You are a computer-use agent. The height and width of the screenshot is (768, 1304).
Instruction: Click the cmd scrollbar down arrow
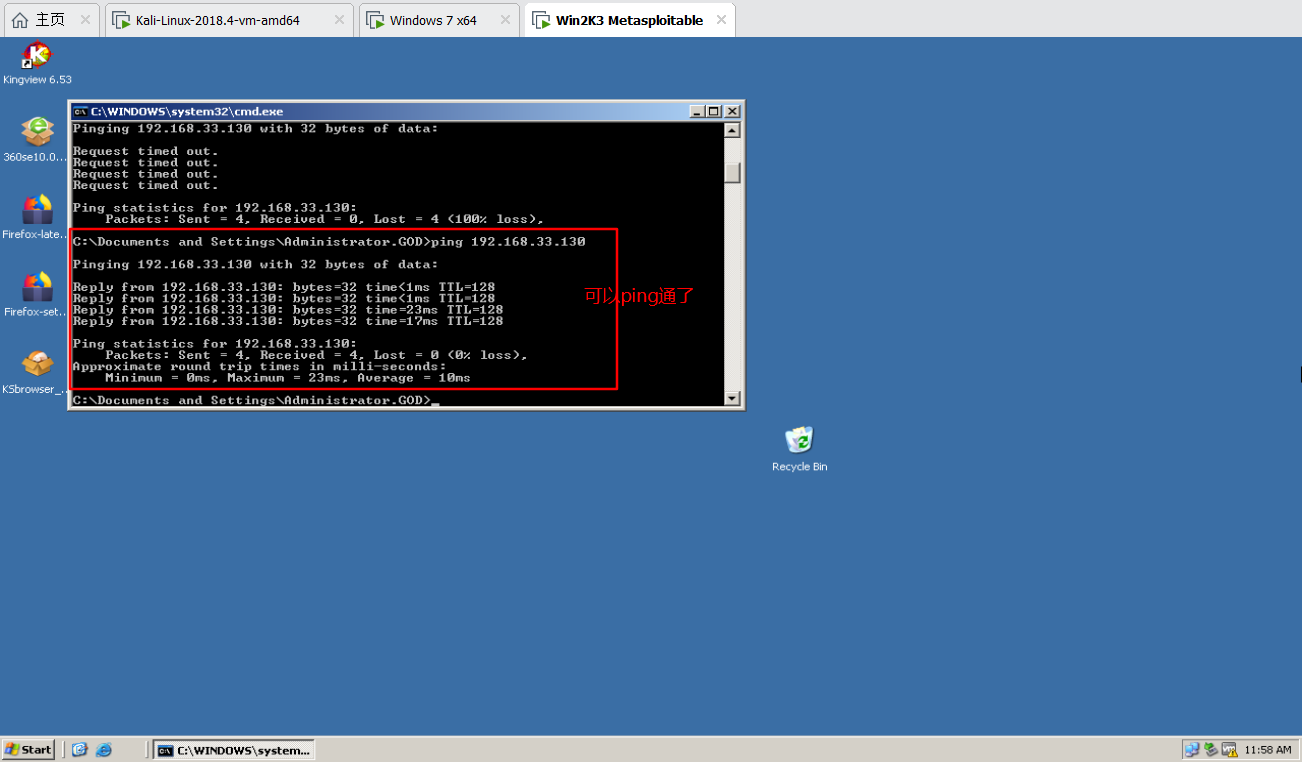pyautogui.click(x=733, y=398)
